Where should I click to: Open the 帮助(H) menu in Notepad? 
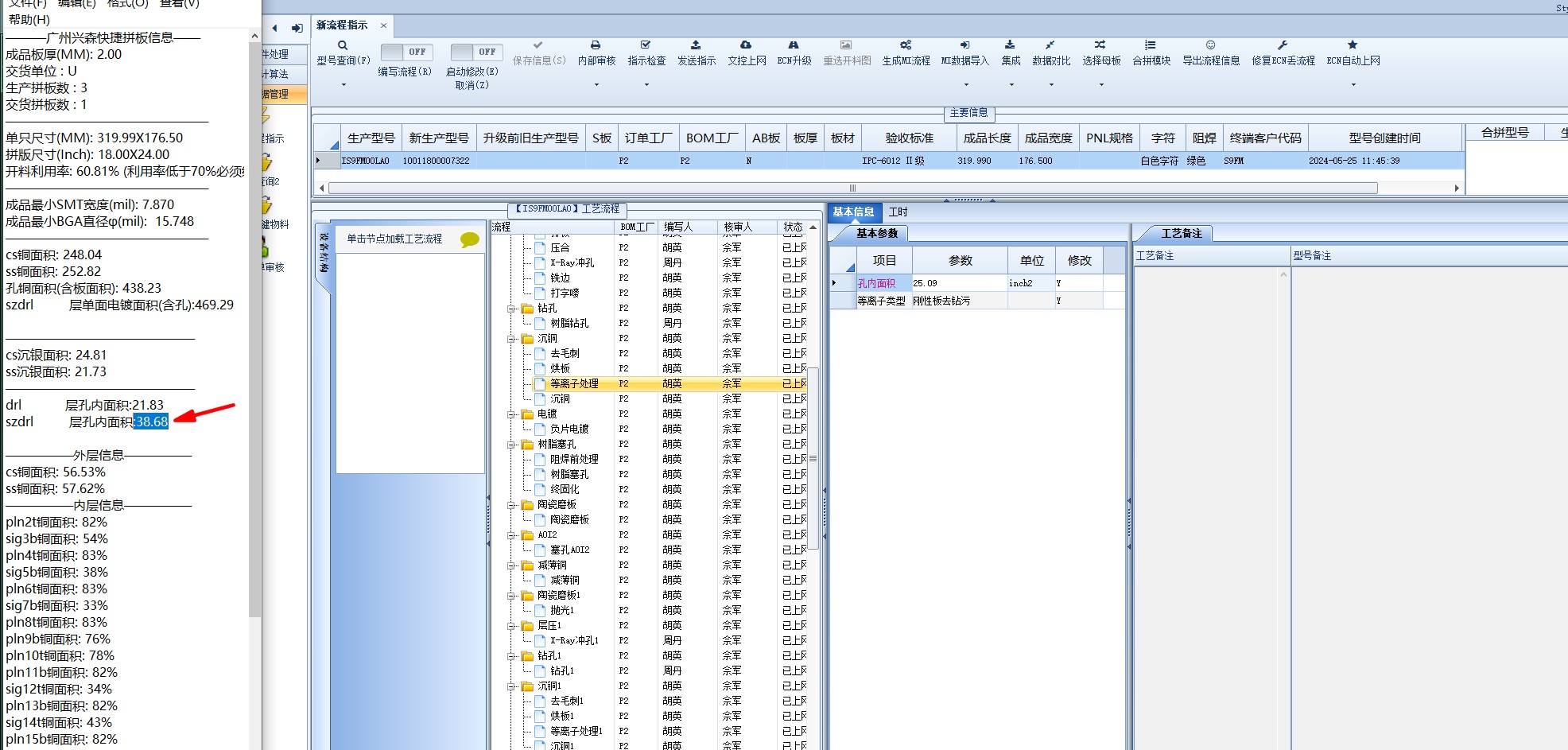pos(29,19)
